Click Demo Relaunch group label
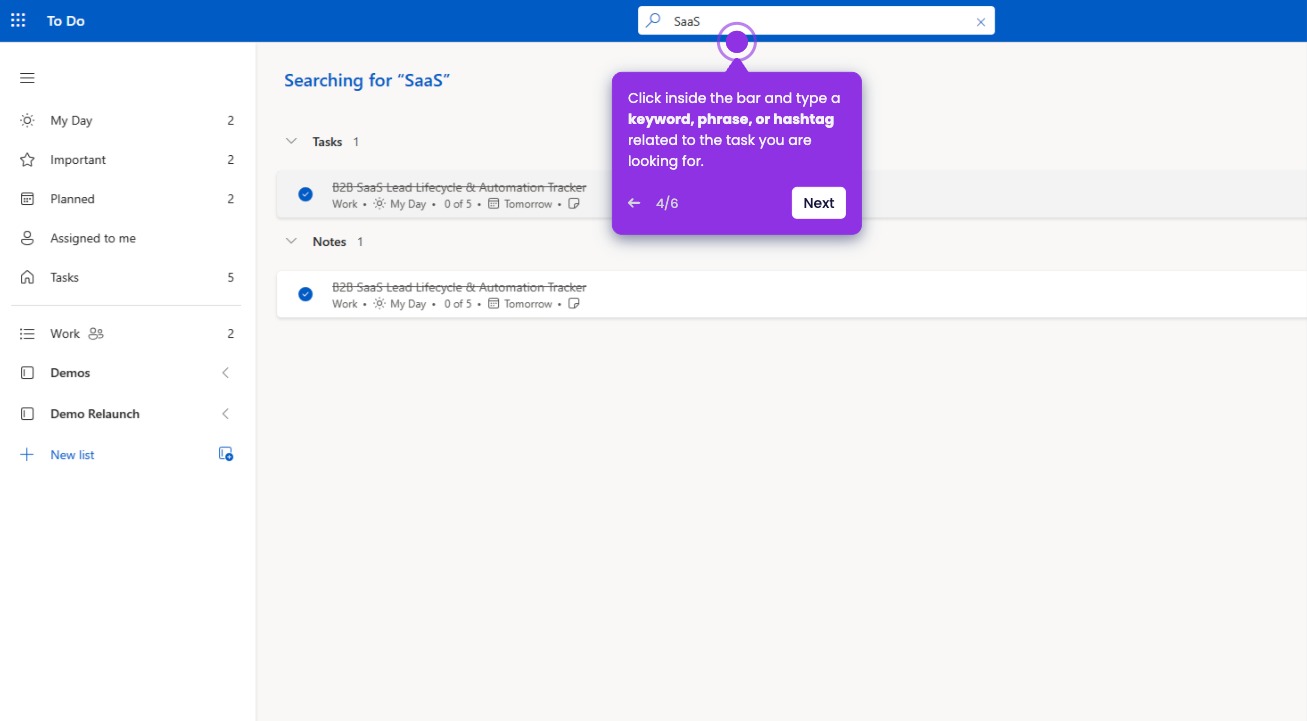Screen dimensions: 1307x721 pyautogui.click(x=95, y=414)
